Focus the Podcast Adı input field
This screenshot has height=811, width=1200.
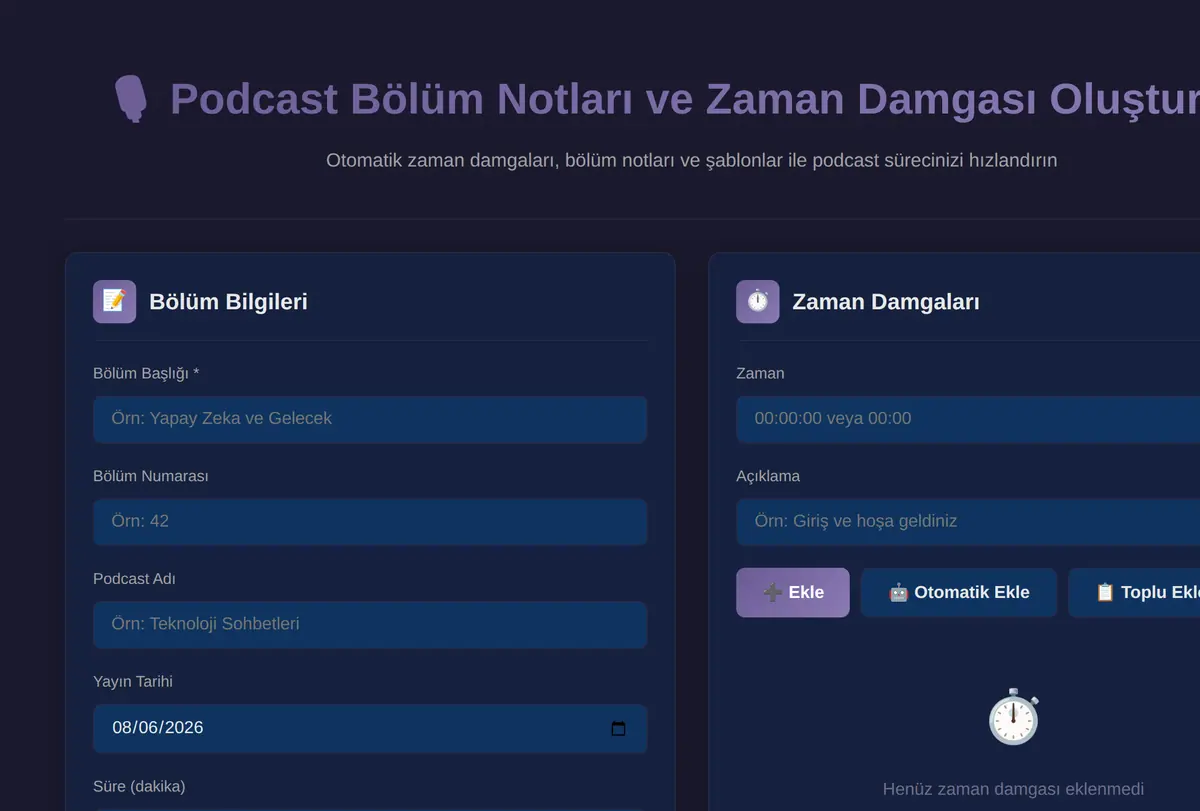coord(370,624)
